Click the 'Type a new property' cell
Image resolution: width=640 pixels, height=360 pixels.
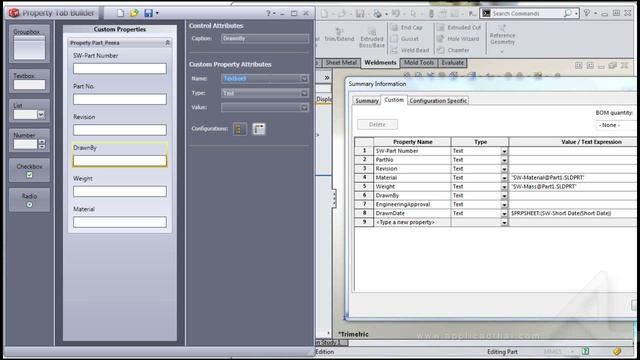pyautogui.click(x=412, y=222)
